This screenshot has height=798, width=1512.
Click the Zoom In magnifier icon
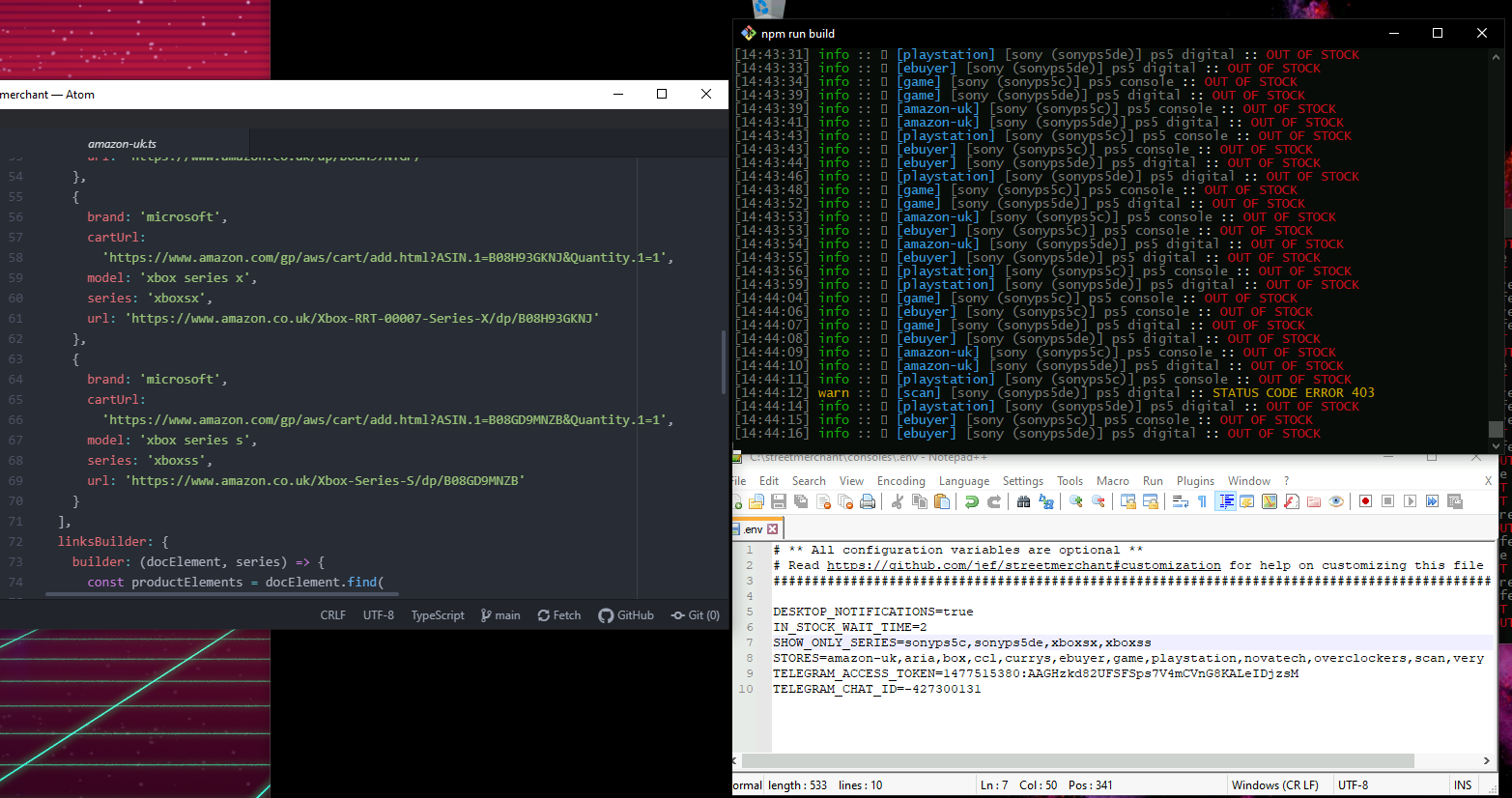1076,501
